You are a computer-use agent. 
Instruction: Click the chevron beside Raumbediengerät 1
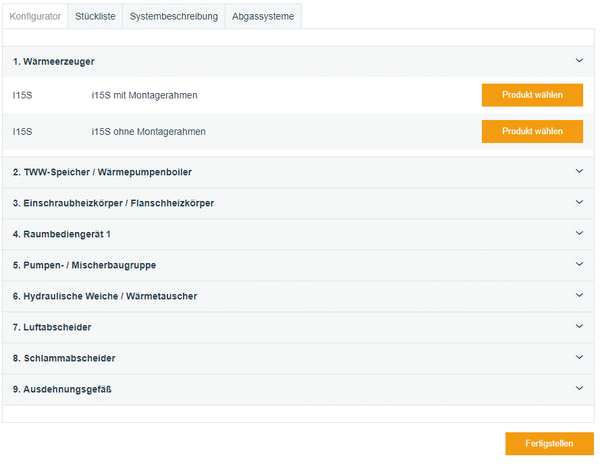pyautogui.click(x=579, y=233)
